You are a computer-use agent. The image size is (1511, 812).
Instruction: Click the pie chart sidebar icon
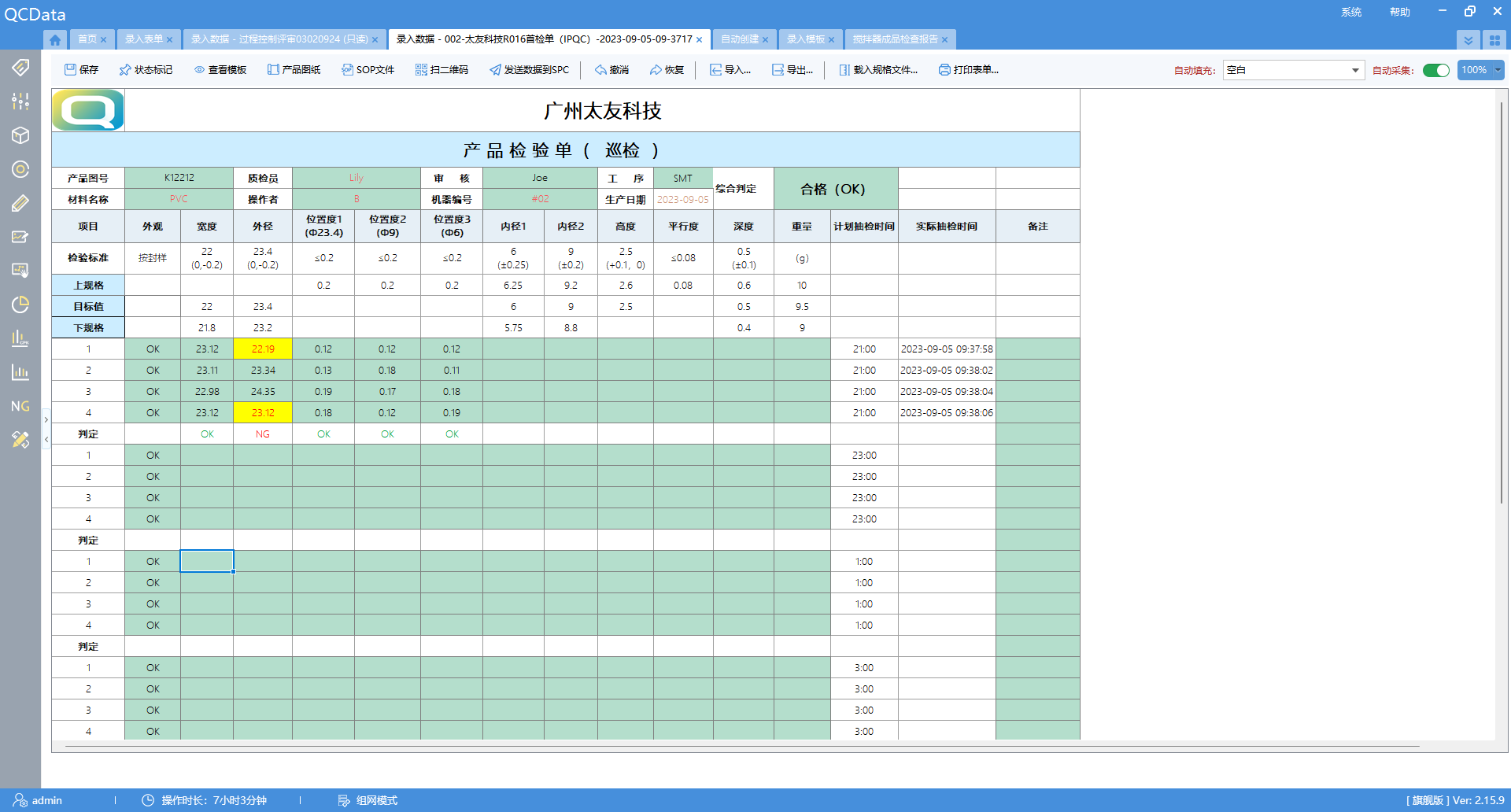click(x=20, y=304)
